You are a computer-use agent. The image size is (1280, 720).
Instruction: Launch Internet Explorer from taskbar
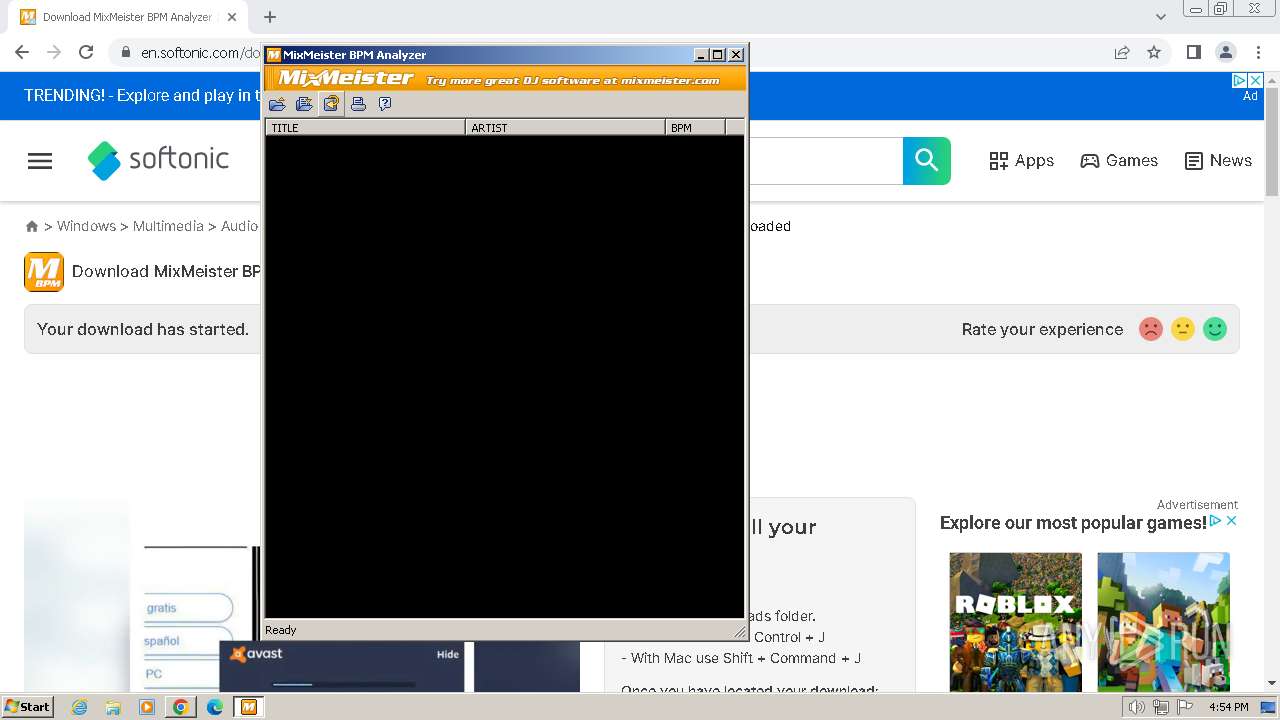pyautogui.click(x=79, y=707)
